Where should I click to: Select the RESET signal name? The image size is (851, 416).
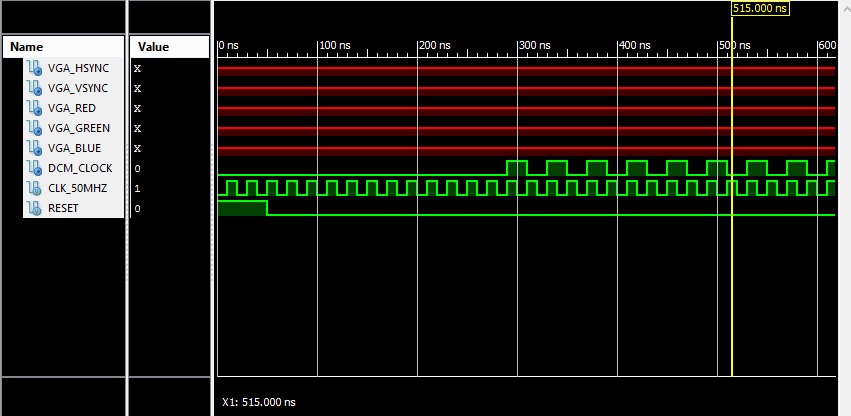click(63, 209)
